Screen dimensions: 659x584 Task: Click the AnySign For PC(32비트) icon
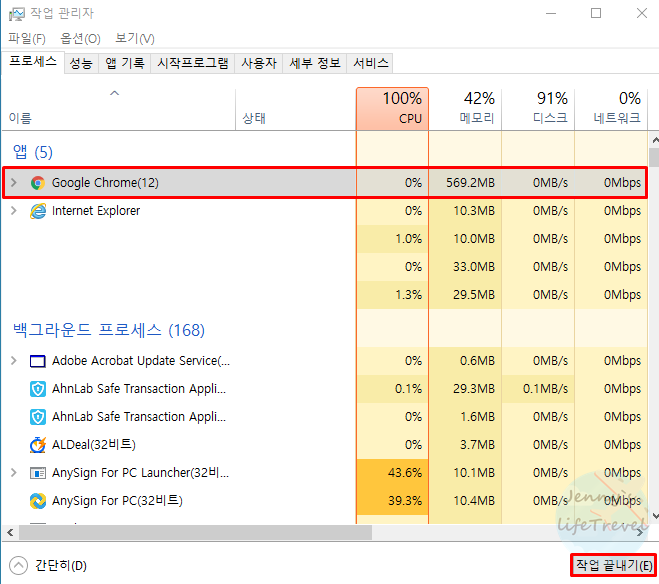point(37,501)
